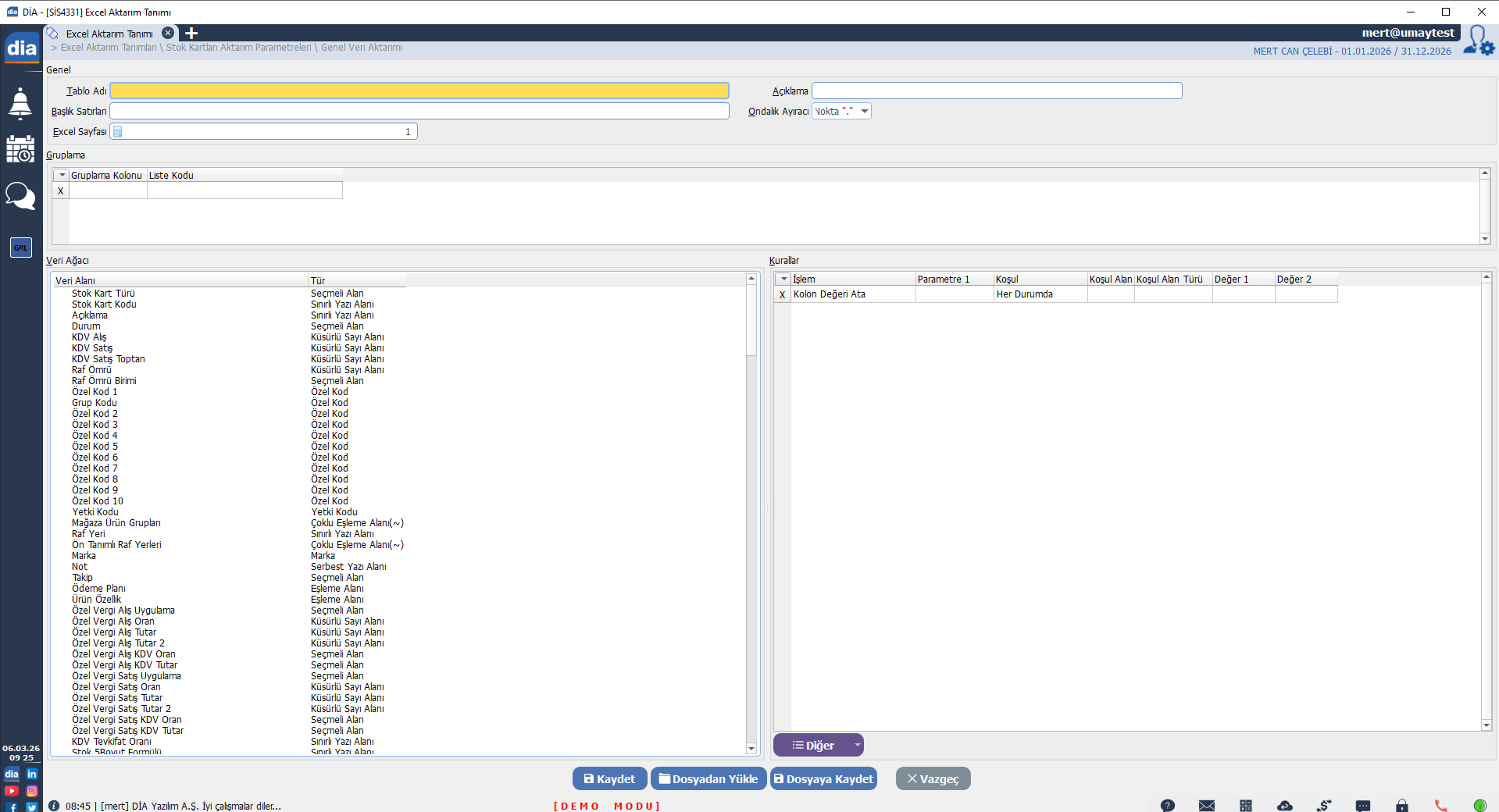
Task: Open notifications bell in left sidebar
Action: click(x=20, y=103)
